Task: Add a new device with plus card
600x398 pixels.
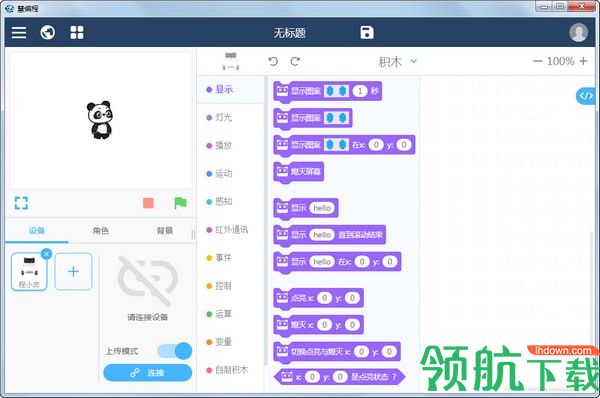Action: [73, 271]
